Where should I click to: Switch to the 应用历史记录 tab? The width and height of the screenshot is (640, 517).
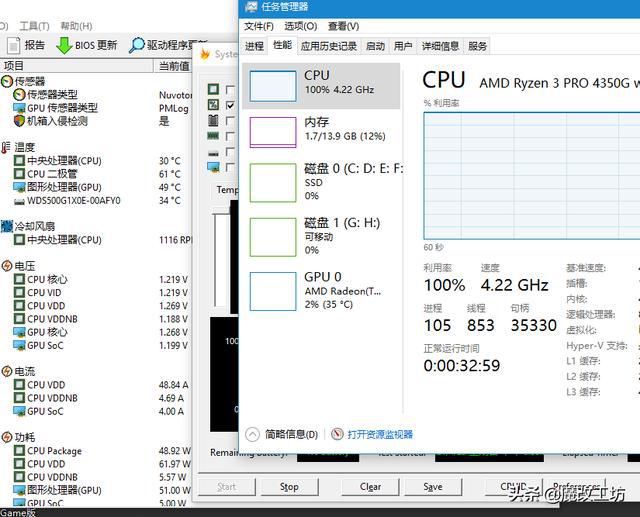tap(329, 46)
